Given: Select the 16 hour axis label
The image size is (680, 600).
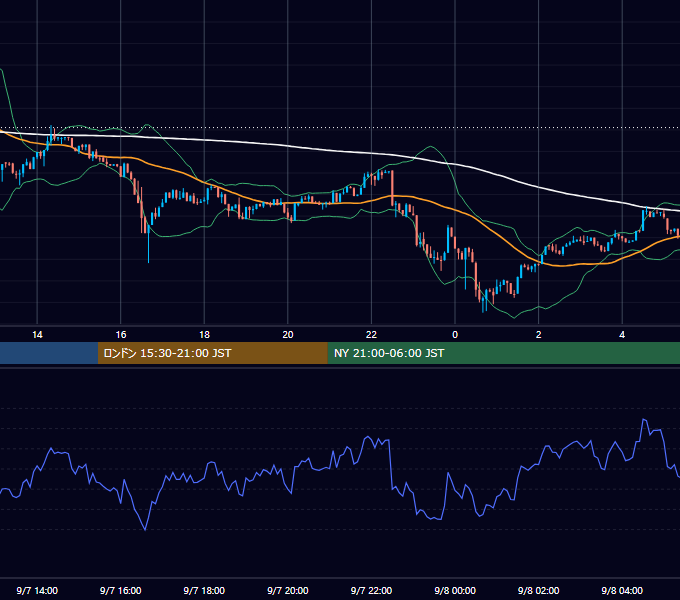Looking at the screenshot, I should click(121, 335).
